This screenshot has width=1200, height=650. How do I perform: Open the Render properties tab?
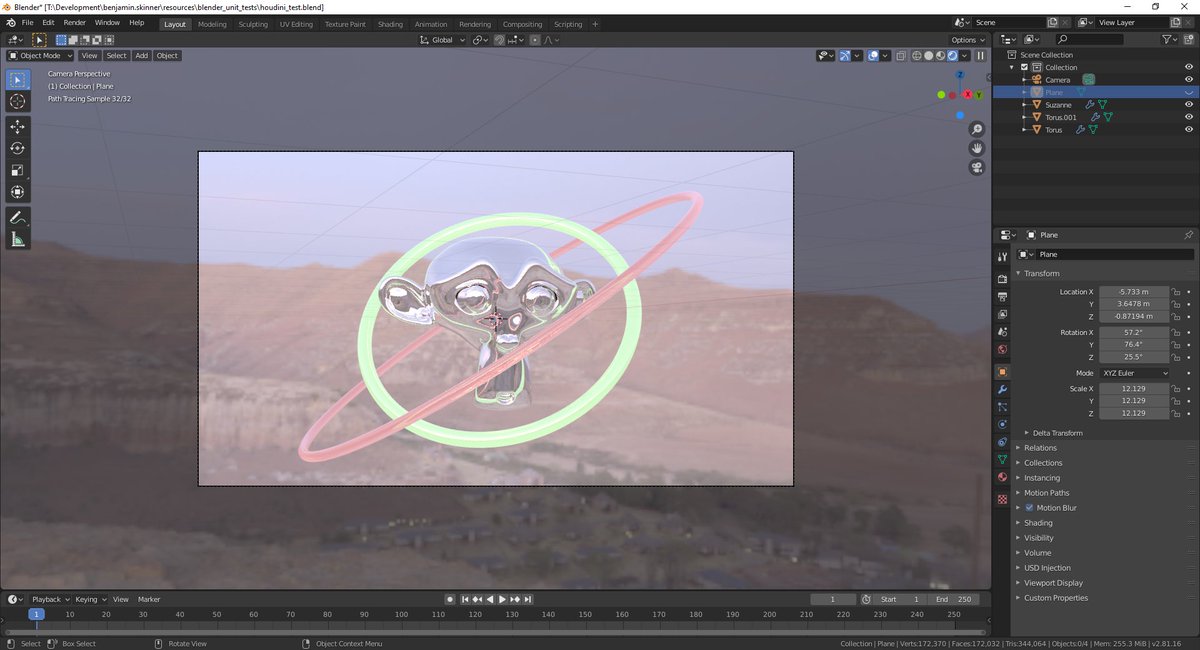tap(1002, 278)
